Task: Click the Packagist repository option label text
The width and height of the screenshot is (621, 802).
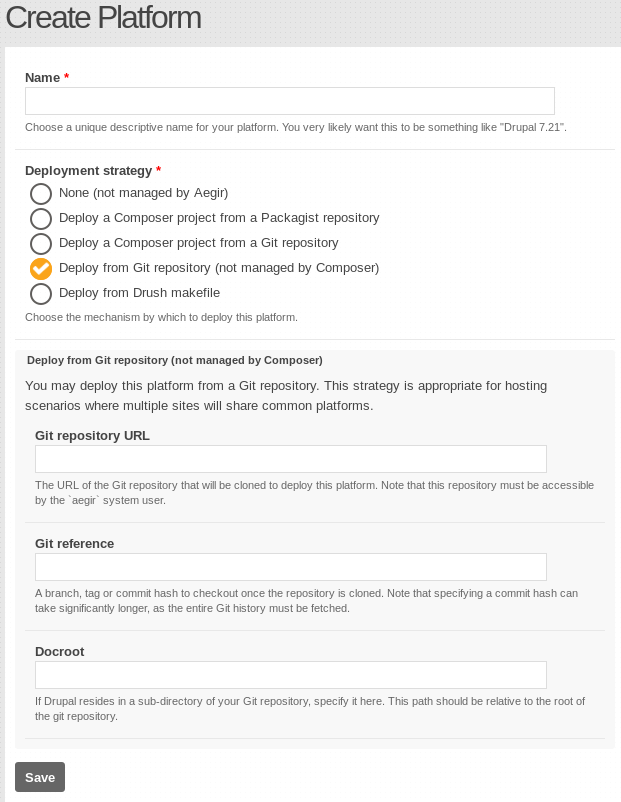Action: click(x=219, y=218)
